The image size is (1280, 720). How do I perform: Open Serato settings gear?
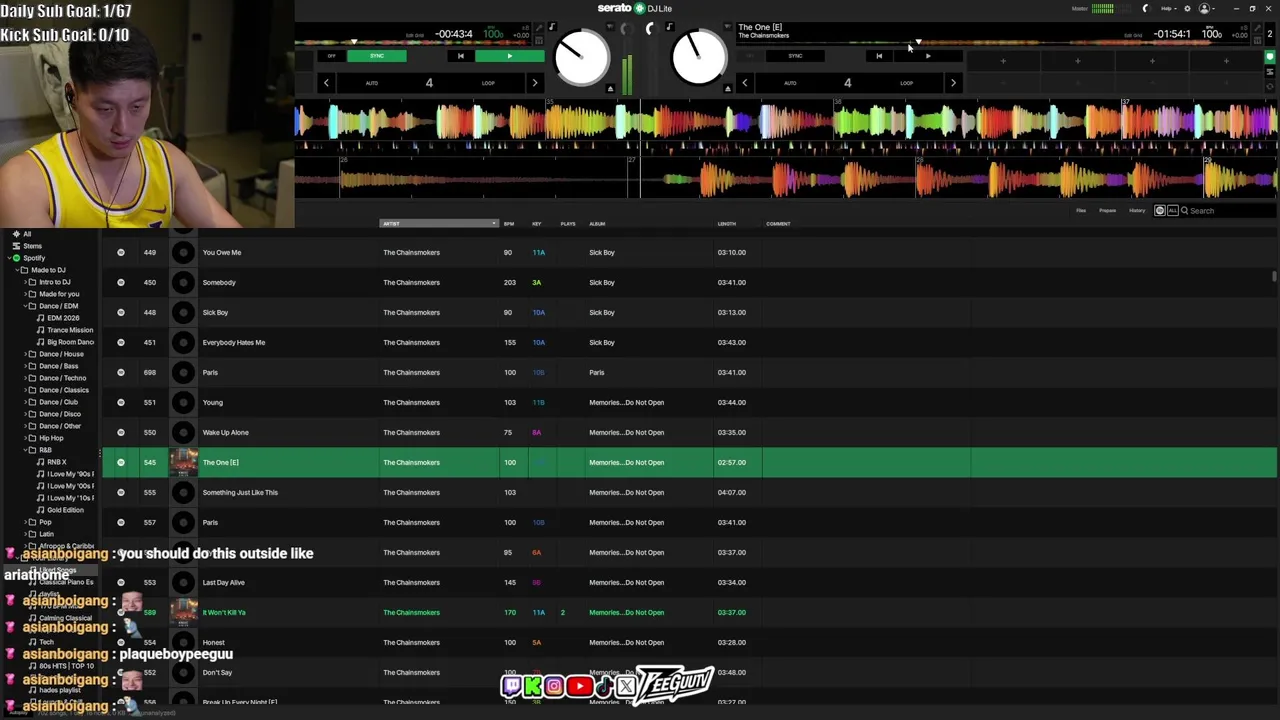(1187, 8)
